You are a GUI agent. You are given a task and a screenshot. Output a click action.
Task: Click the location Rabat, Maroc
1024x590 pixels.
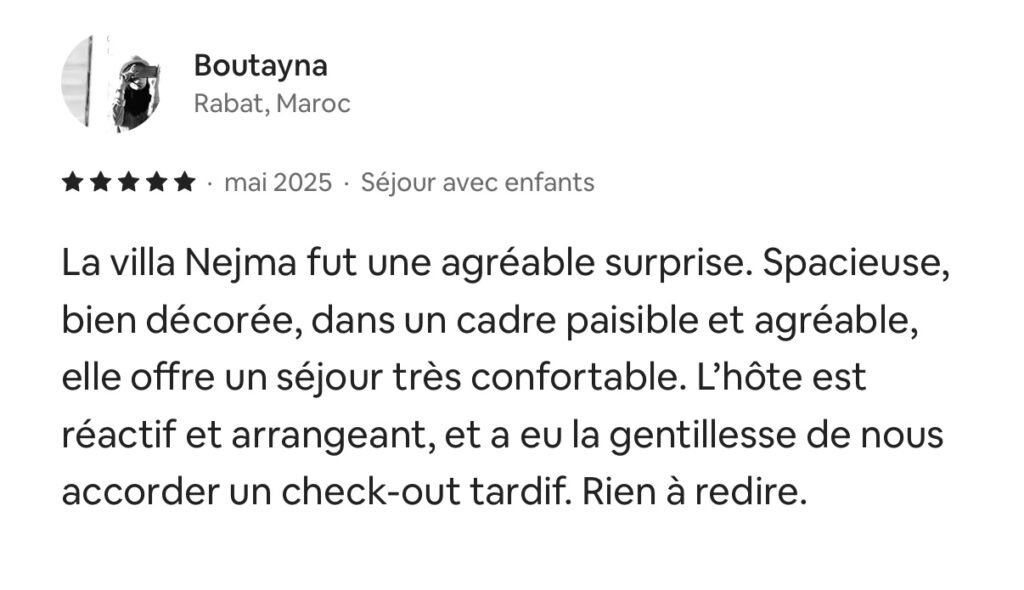(x=272, y=104)
